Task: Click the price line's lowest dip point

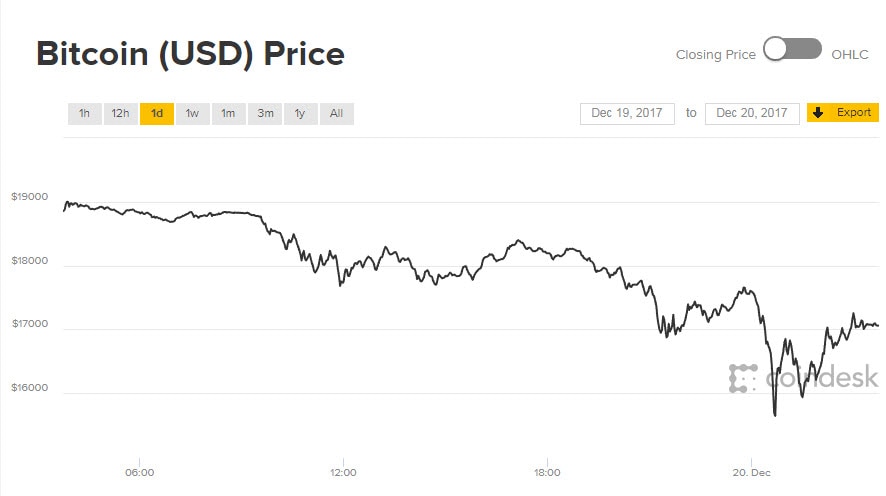Action: pyautogui.click(x=774, y=415)
